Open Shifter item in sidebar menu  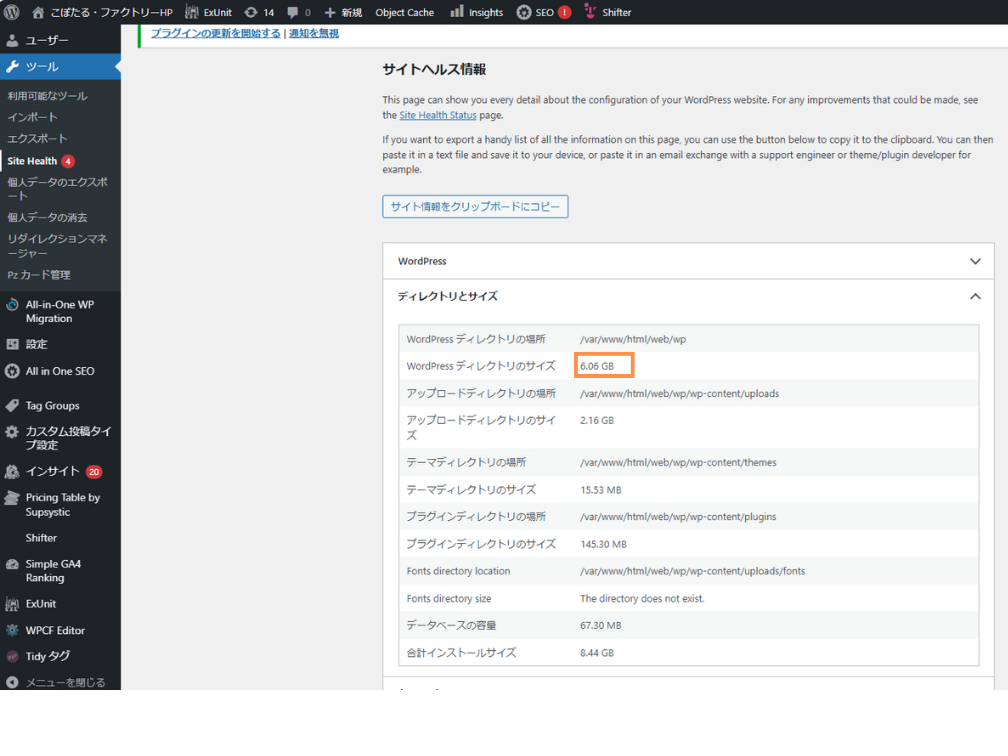(41, 537)
